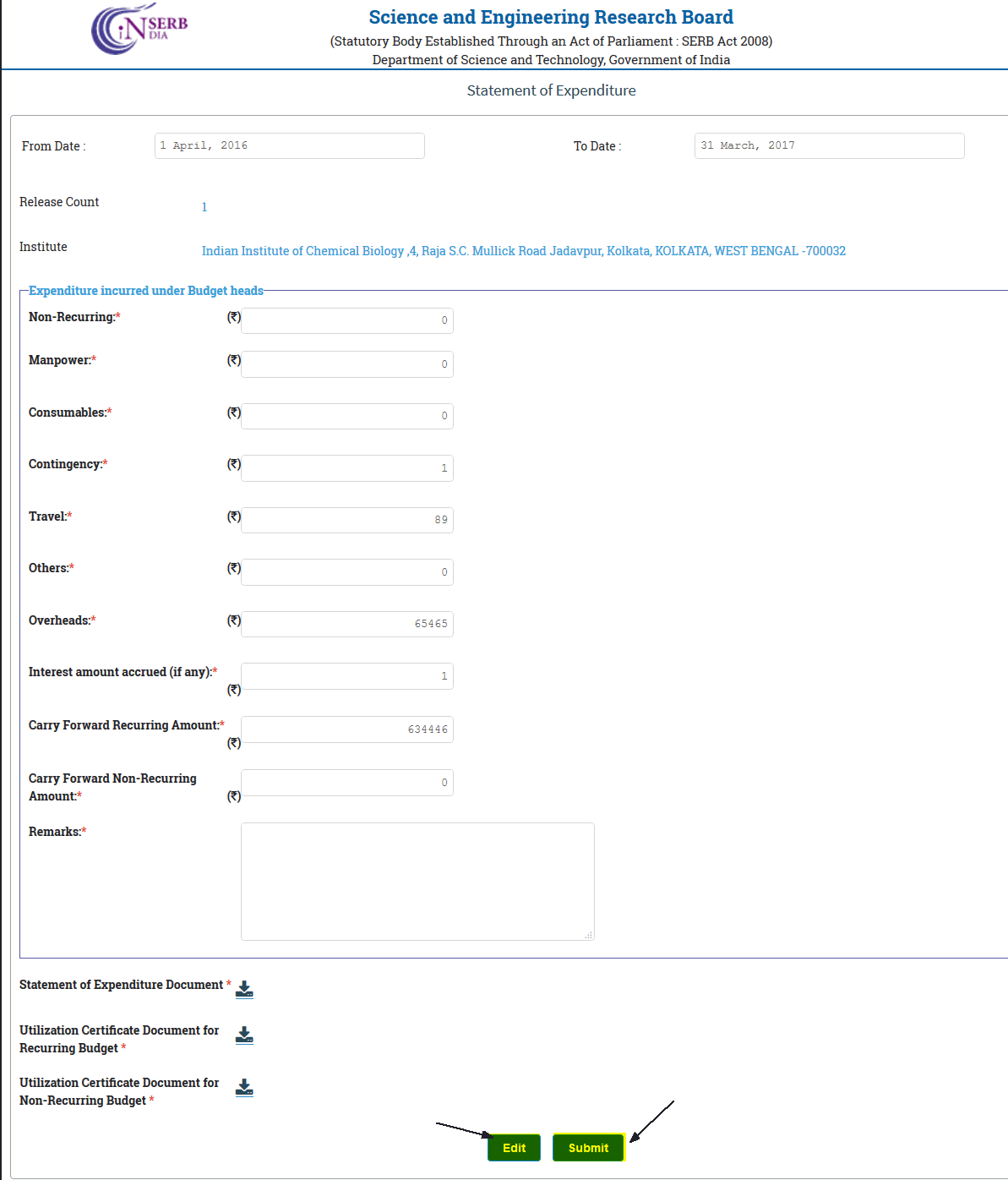Click the Department of Science and Technology text

551,60
